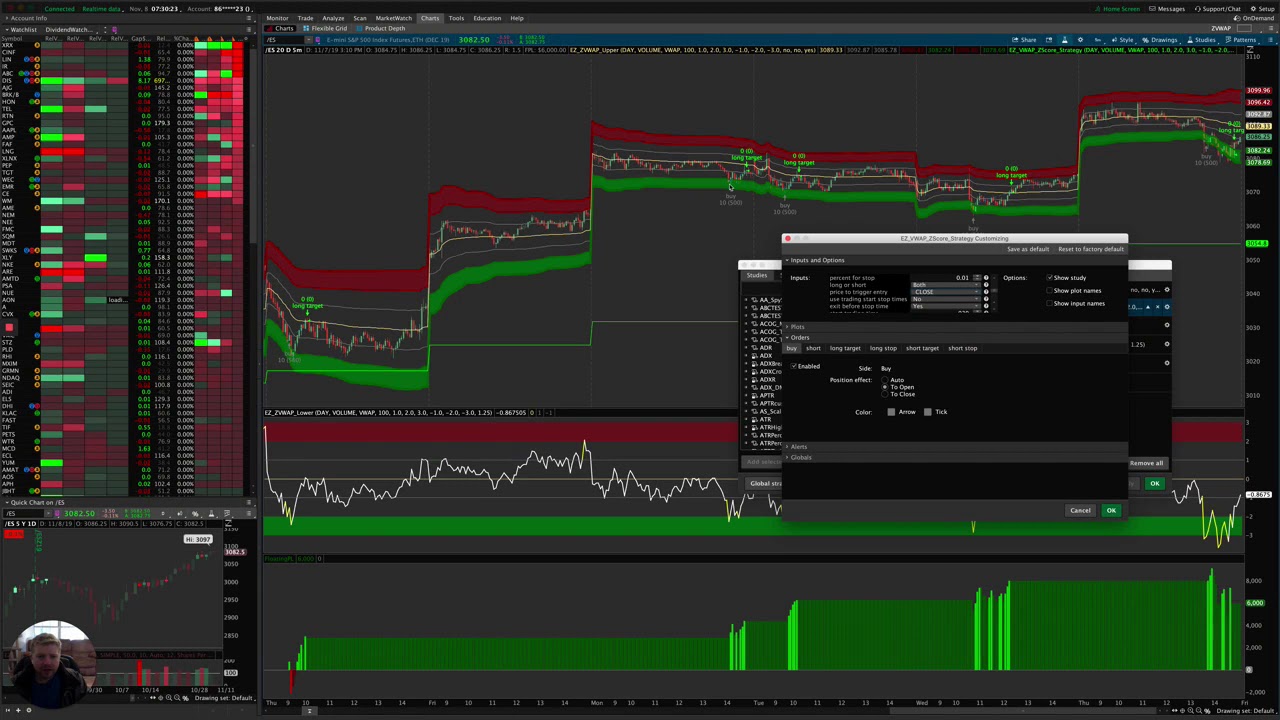Viewport: 1280px width, 720px height.
Task: Open Studies menu in chart toolbar
Action: [1201, 39]
